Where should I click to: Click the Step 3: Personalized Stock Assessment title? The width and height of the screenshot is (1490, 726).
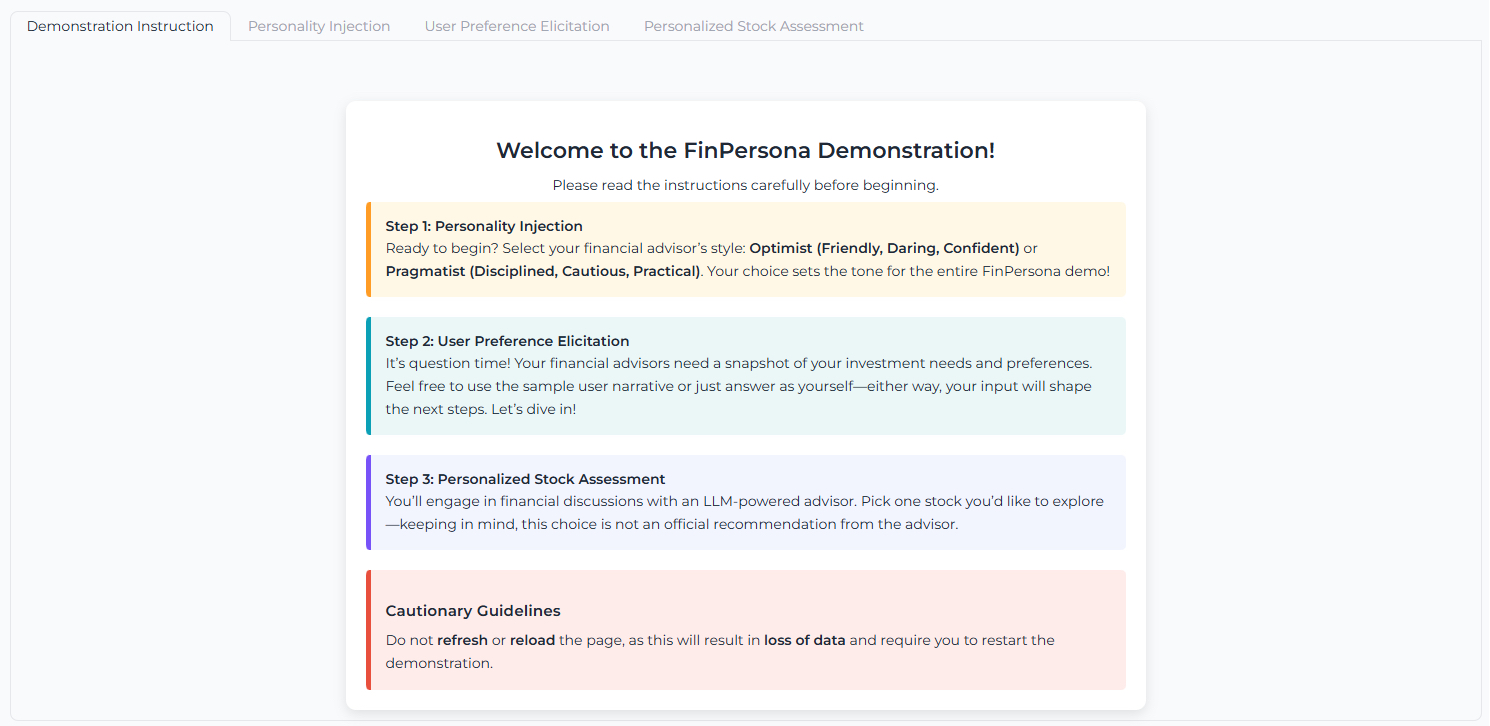(x=525, y=479)
